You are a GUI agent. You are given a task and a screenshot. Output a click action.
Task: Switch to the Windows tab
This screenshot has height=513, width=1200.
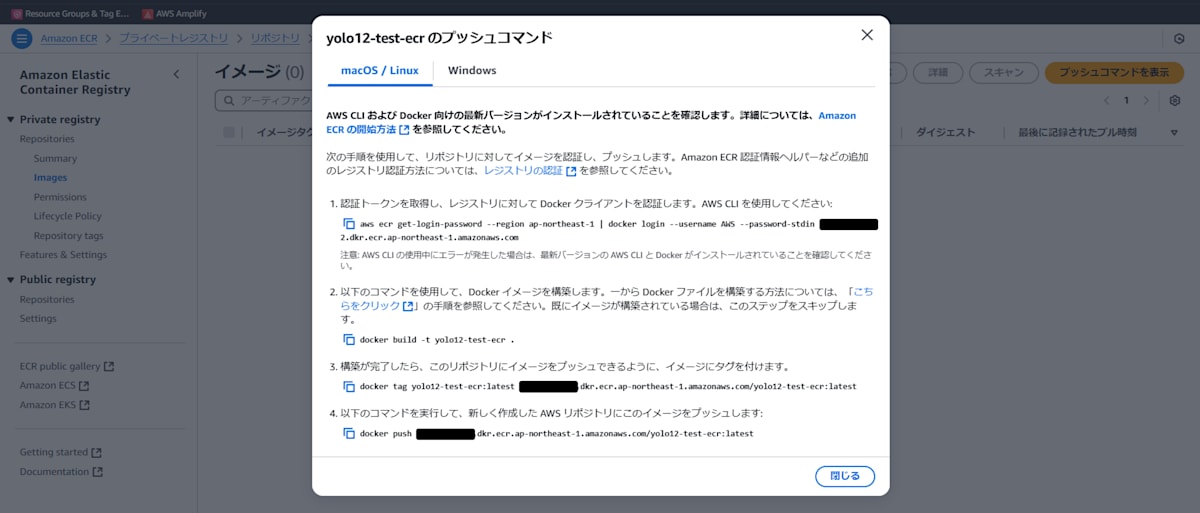(472, 70)
